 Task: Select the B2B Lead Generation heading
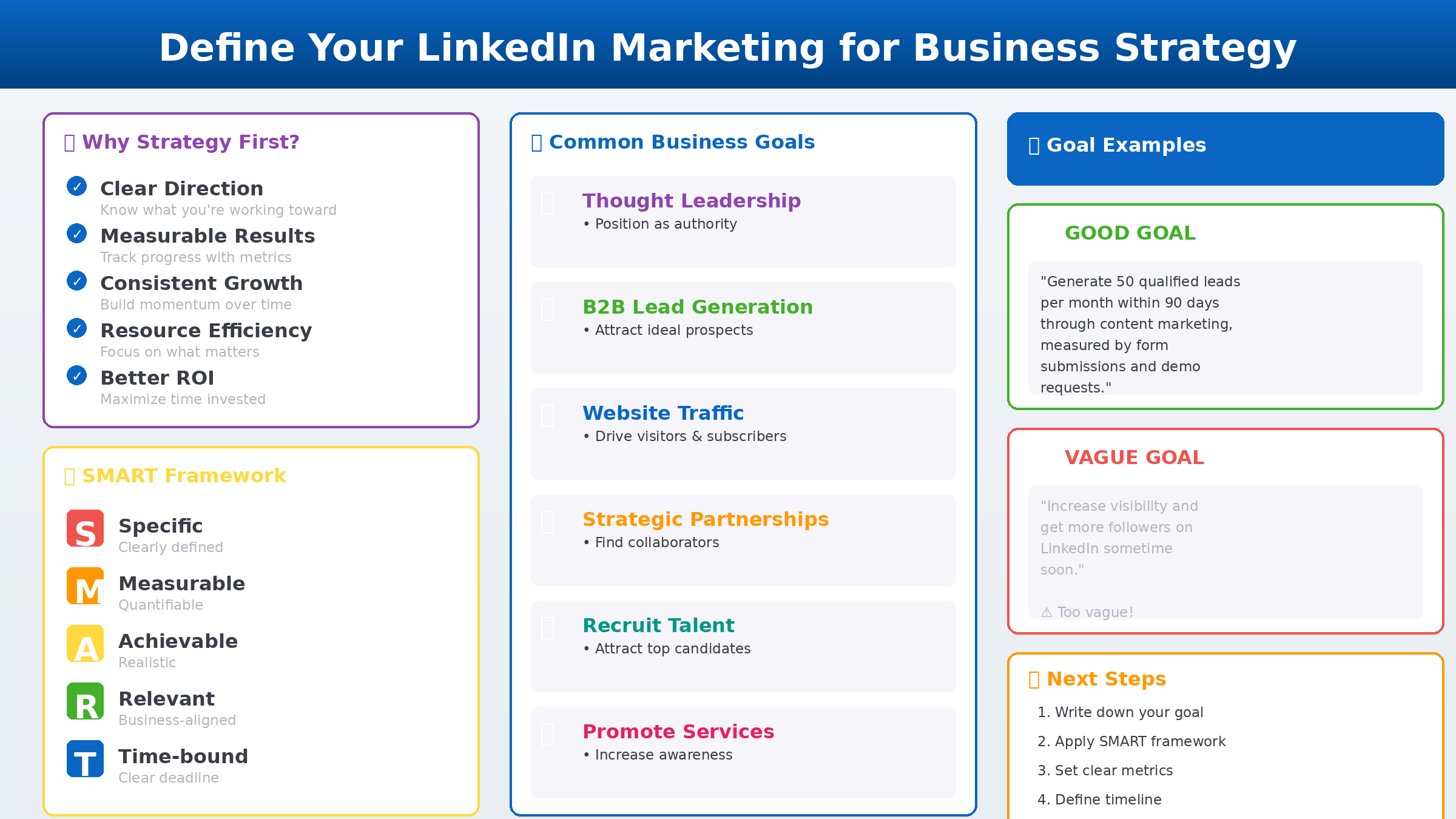pyautogui.click(x=697, y=307)
